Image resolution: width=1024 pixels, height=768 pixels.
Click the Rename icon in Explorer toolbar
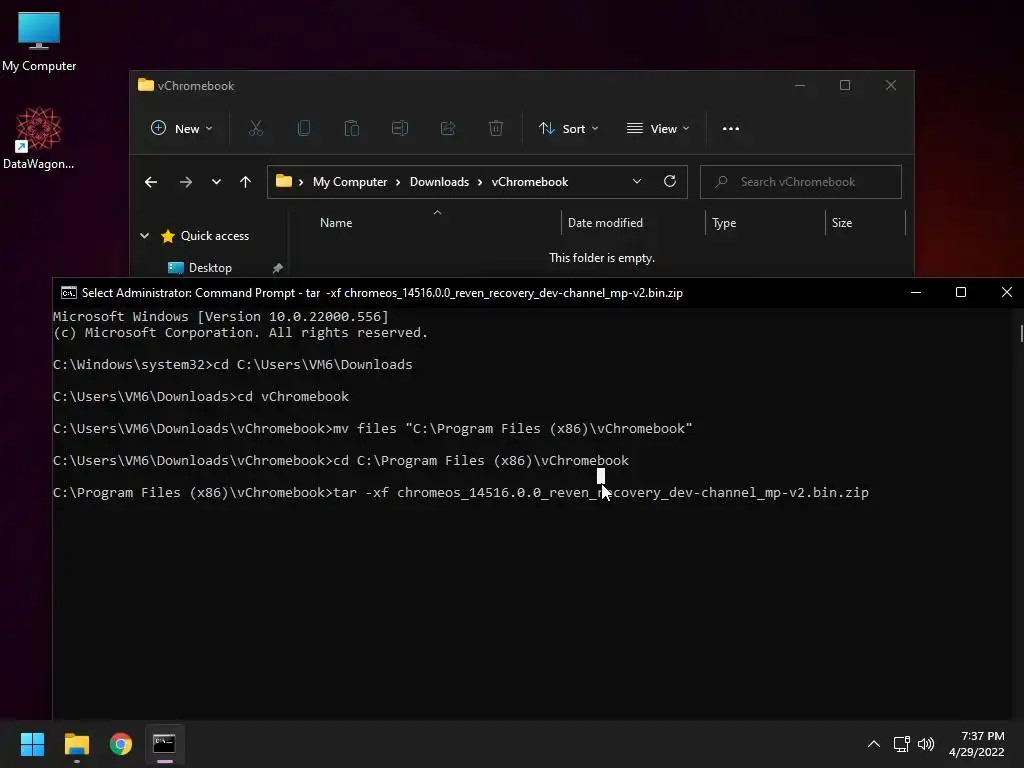[400, 129]
